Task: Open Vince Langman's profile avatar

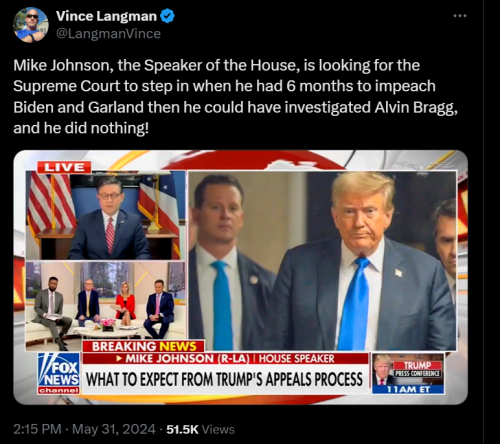Action: point(31,25)
